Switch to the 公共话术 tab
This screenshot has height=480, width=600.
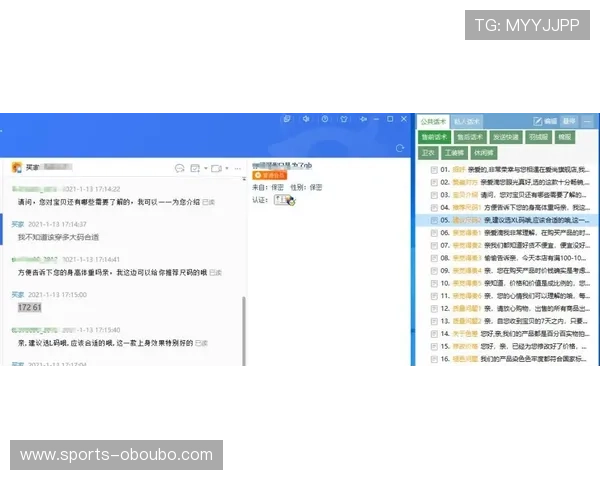[x=433, y=121]
